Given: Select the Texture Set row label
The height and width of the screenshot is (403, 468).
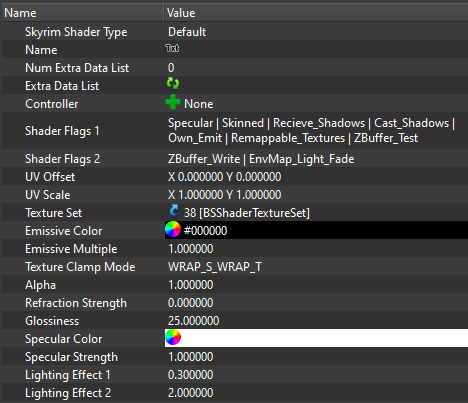Looking at the screenshot, I should point(53,213).
